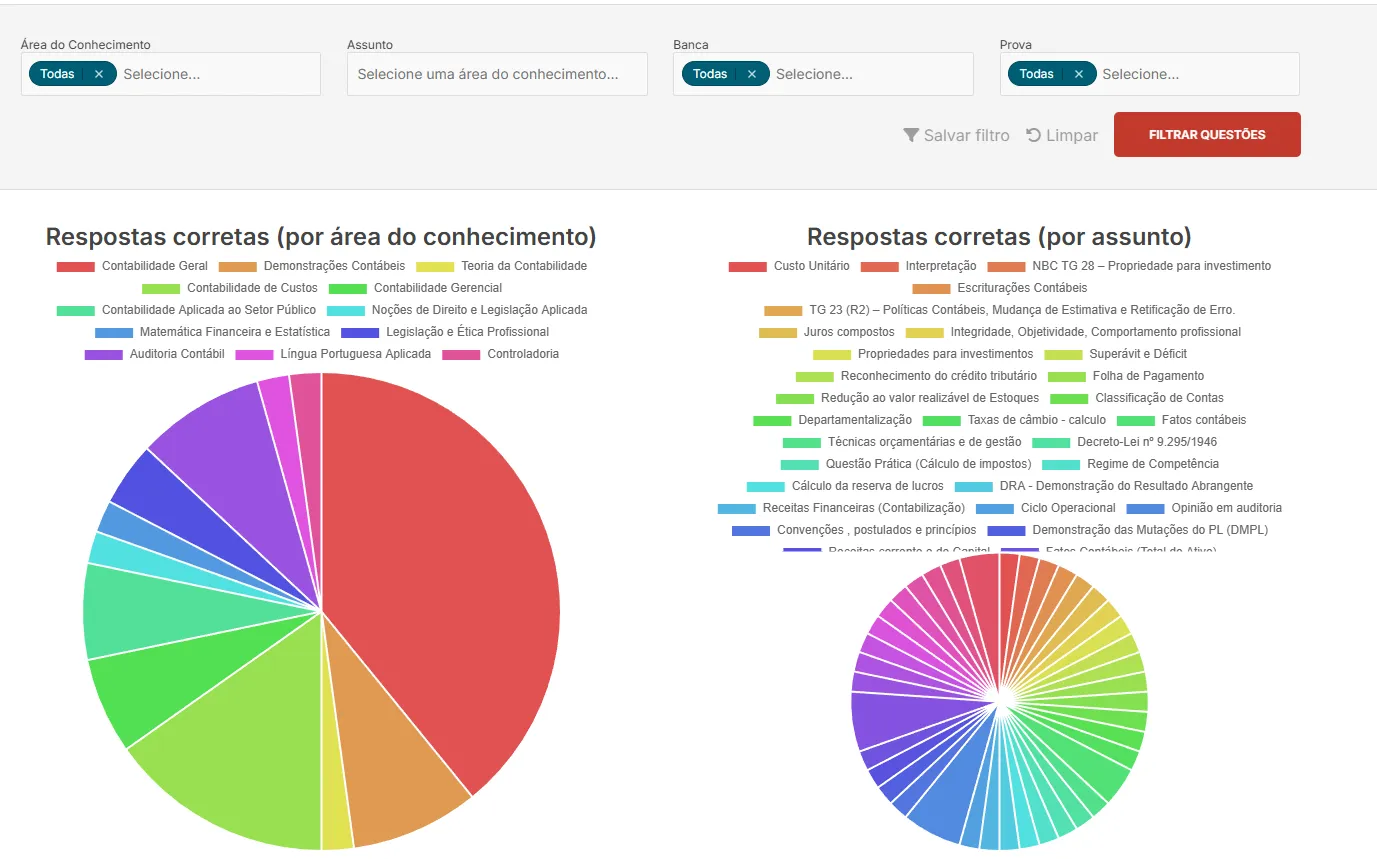Screen dimensions: 1377x859
Task: Remove the Todas tag in Banca filter
Action: coord(751,74)
